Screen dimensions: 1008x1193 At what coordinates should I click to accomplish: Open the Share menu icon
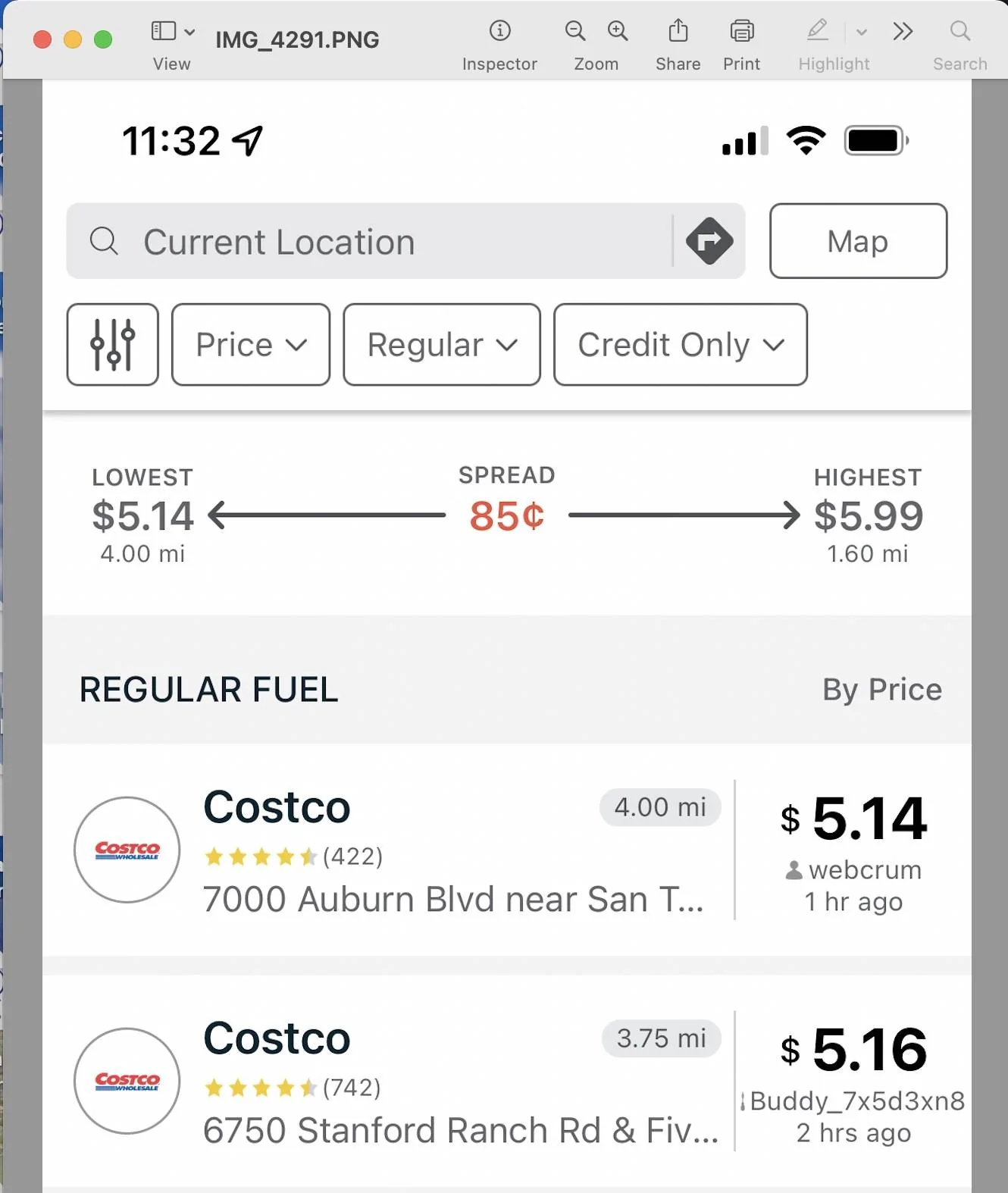click(678, 30)
